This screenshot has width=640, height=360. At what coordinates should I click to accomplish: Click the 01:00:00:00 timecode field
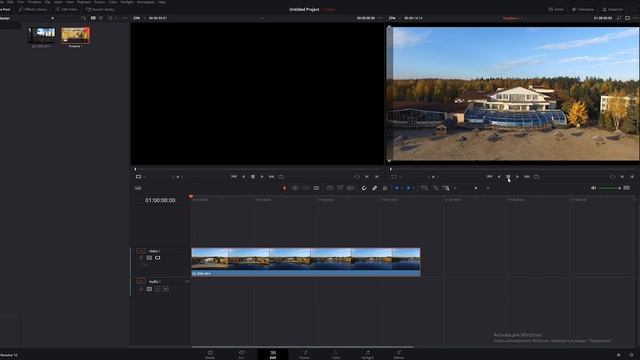pos(160,200)
